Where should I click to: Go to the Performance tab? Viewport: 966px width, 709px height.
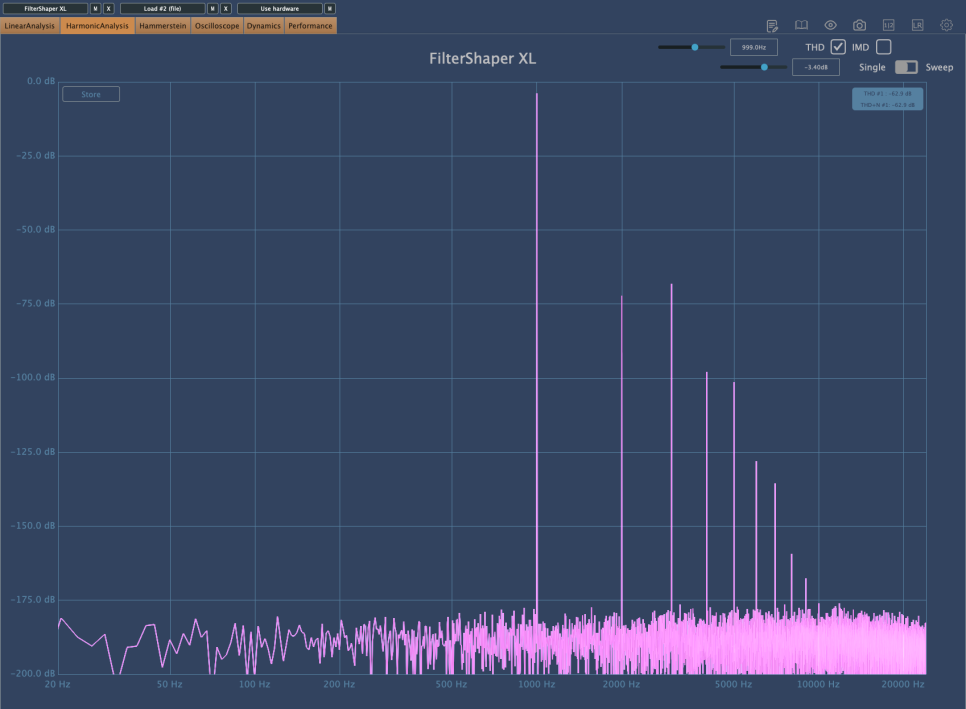coord(310,26)
